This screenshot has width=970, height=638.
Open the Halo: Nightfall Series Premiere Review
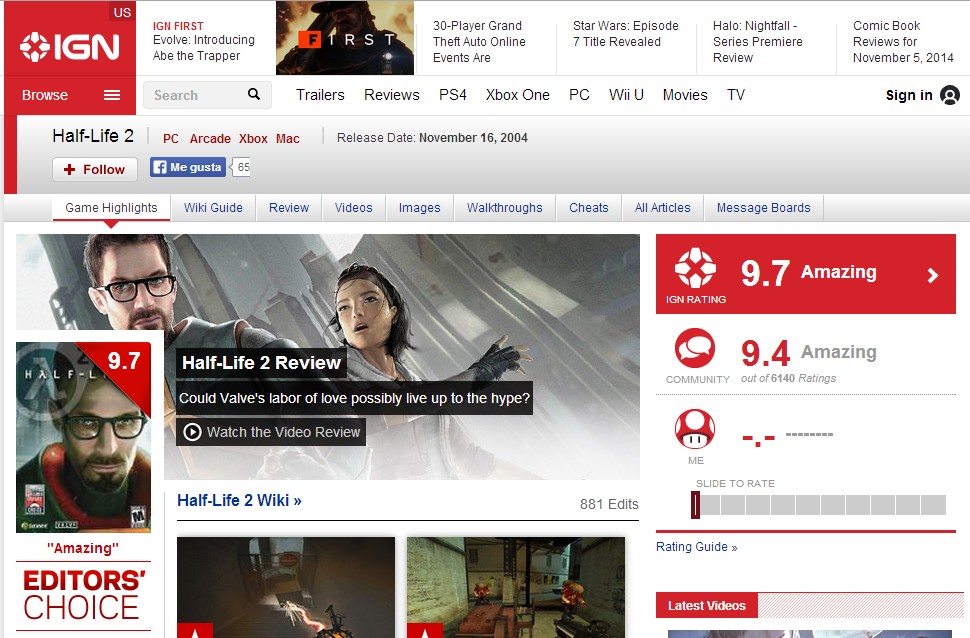tap(758, 41)
